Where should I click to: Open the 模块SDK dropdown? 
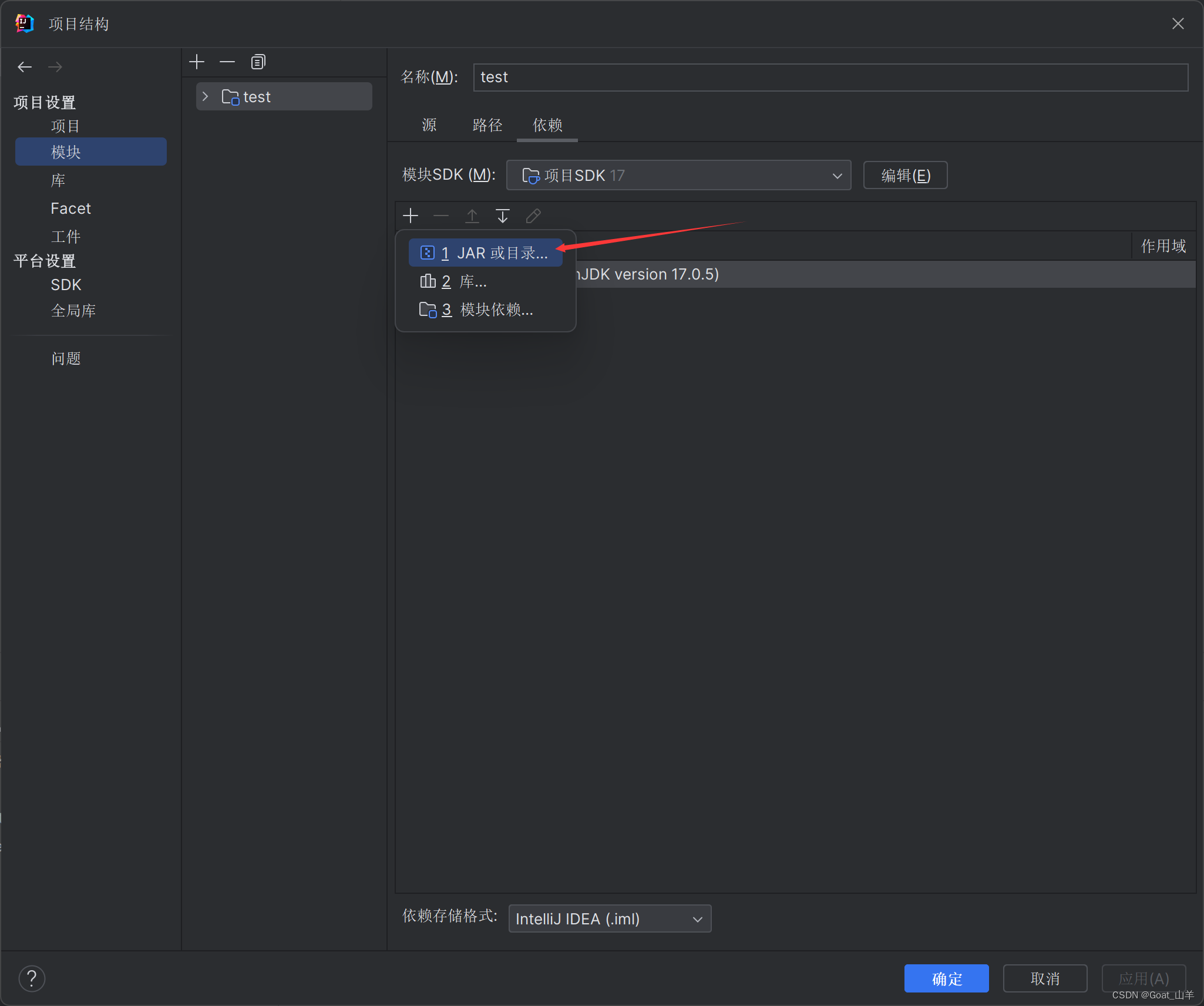[678, 175]
